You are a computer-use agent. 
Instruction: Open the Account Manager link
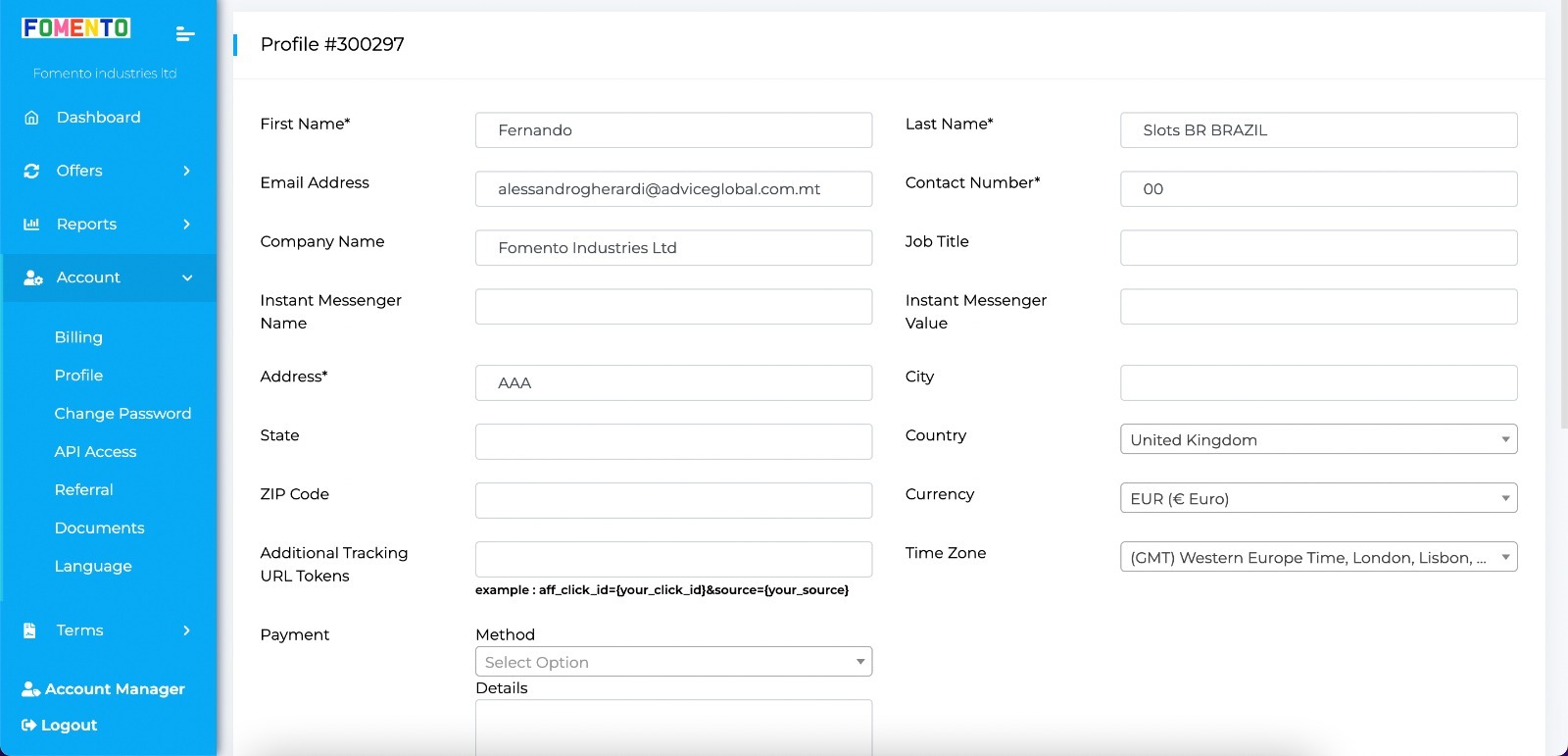click(x=114, y=689)
